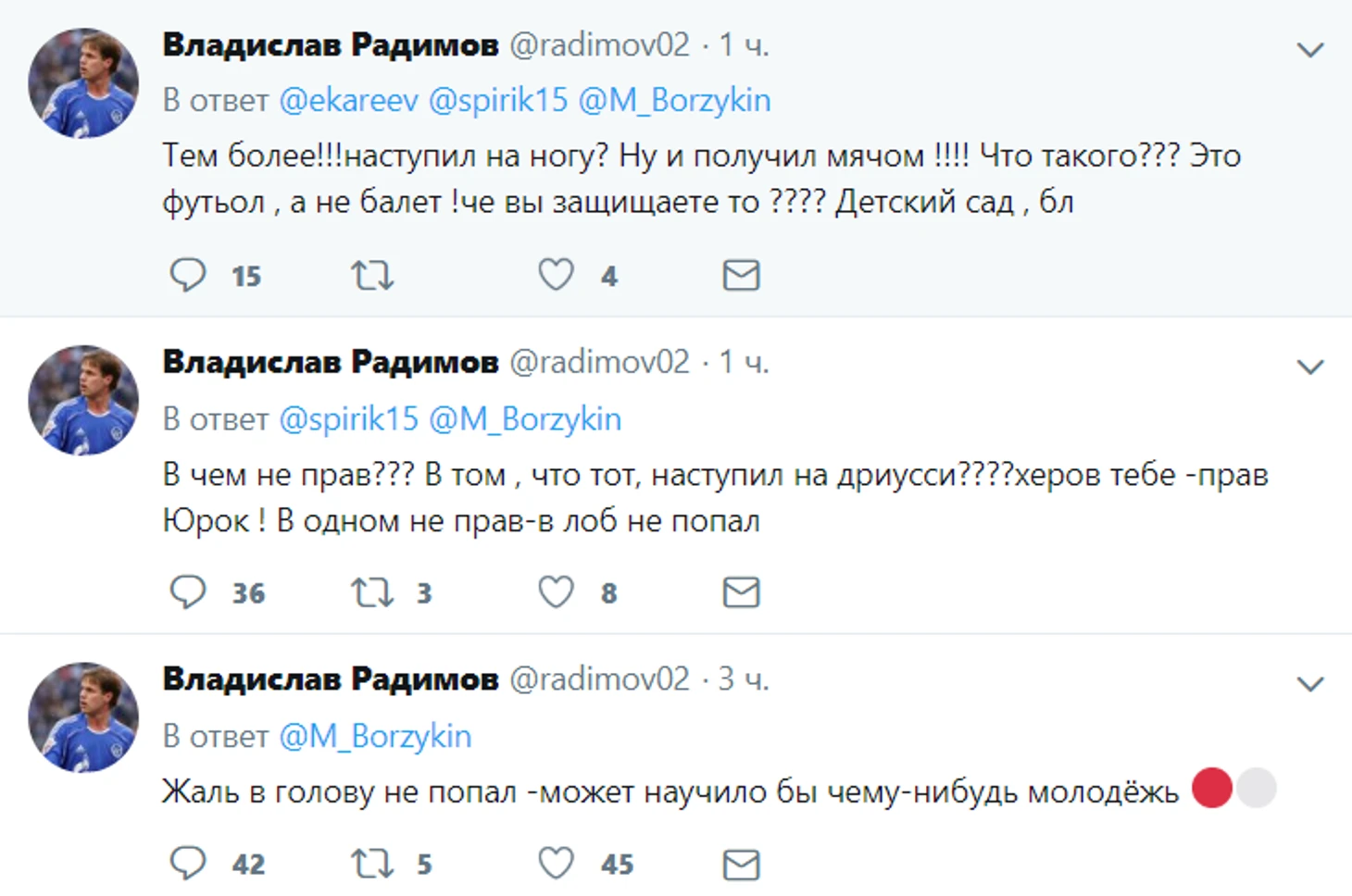Viewport: 1352px width, 896px height.
Task: Retweet the tweet with 5 retweets
Action: [372, 864]
